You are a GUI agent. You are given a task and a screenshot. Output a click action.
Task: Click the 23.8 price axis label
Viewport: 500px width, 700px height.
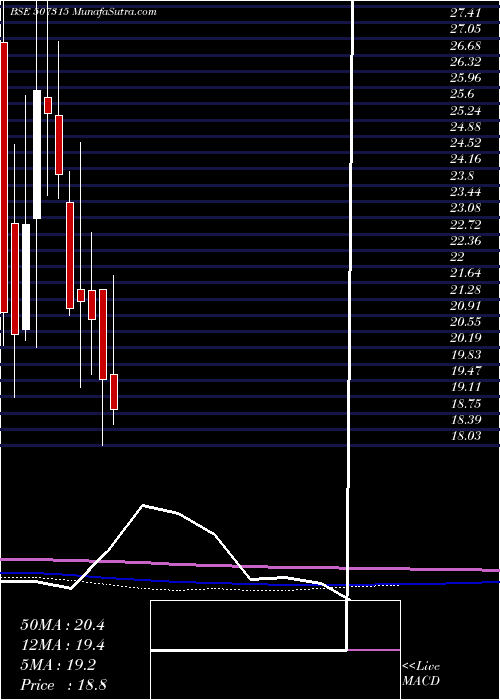462,176
